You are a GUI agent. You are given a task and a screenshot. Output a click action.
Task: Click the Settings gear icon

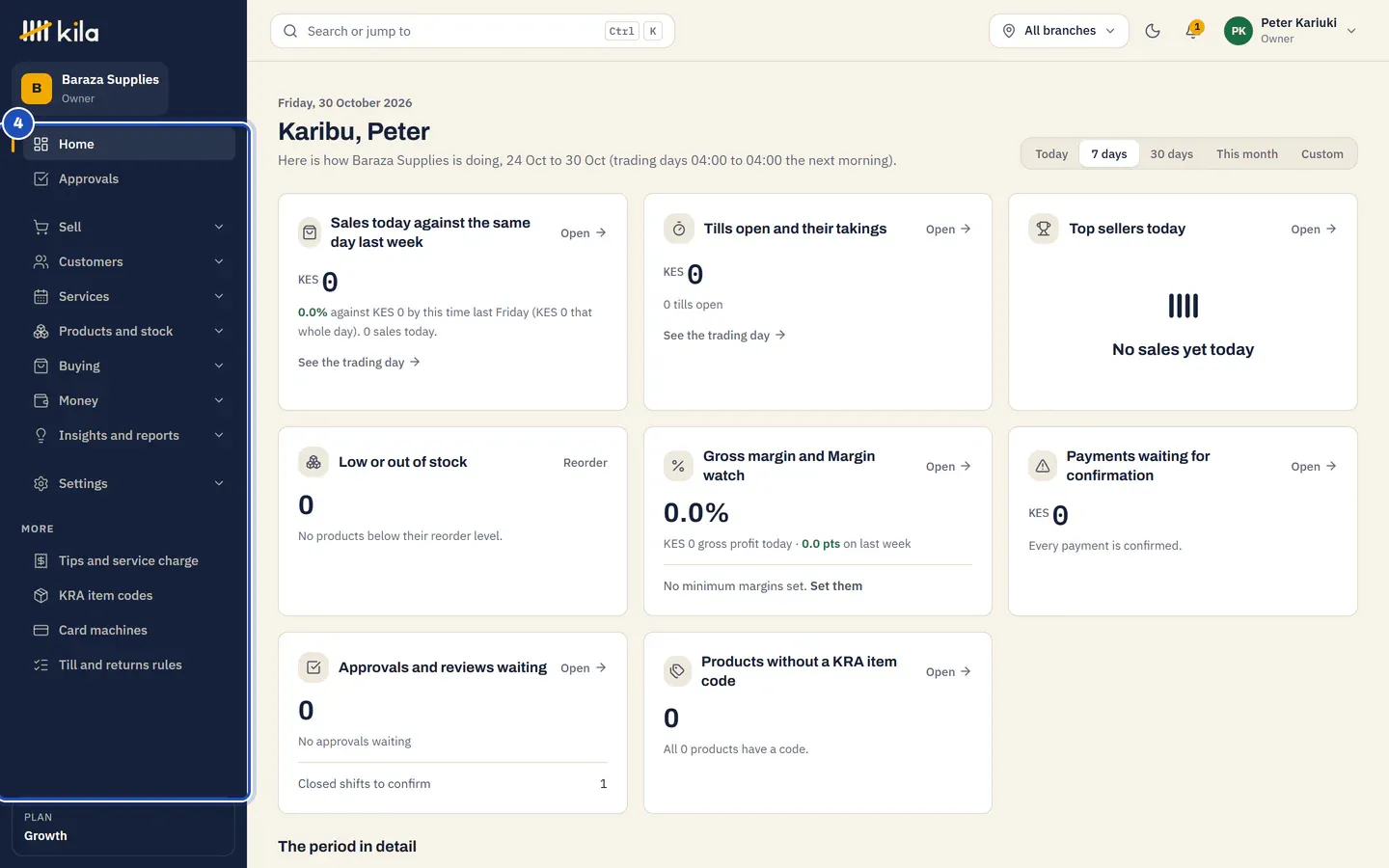point(41,483)
